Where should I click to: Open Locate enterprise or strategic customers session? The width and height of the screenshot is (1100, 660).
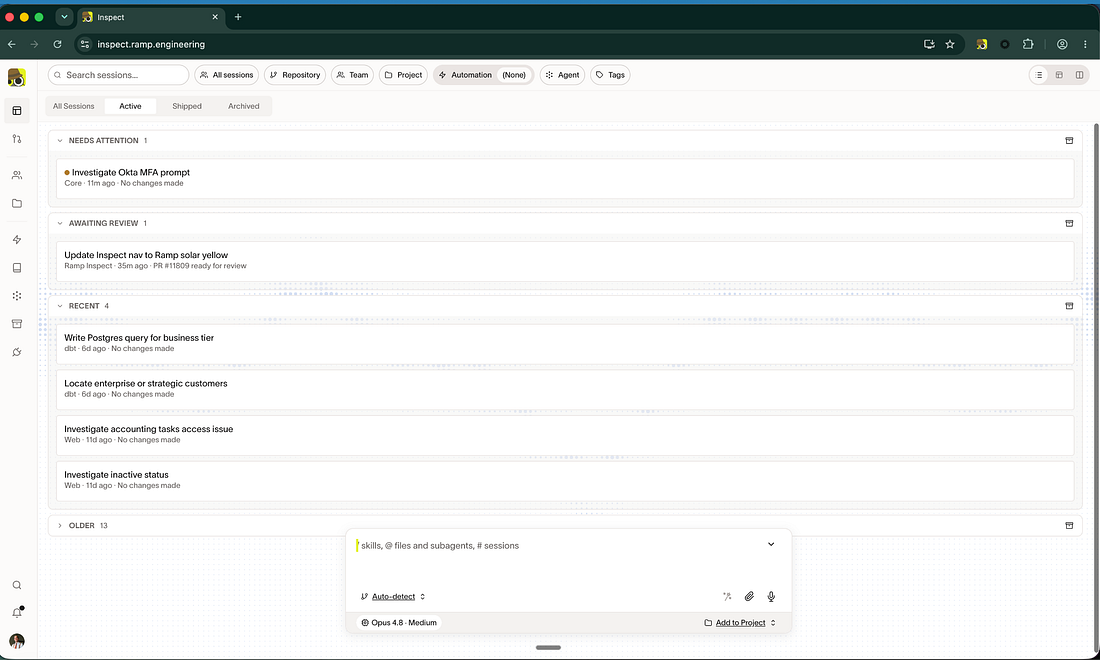[x=565, y=389]
